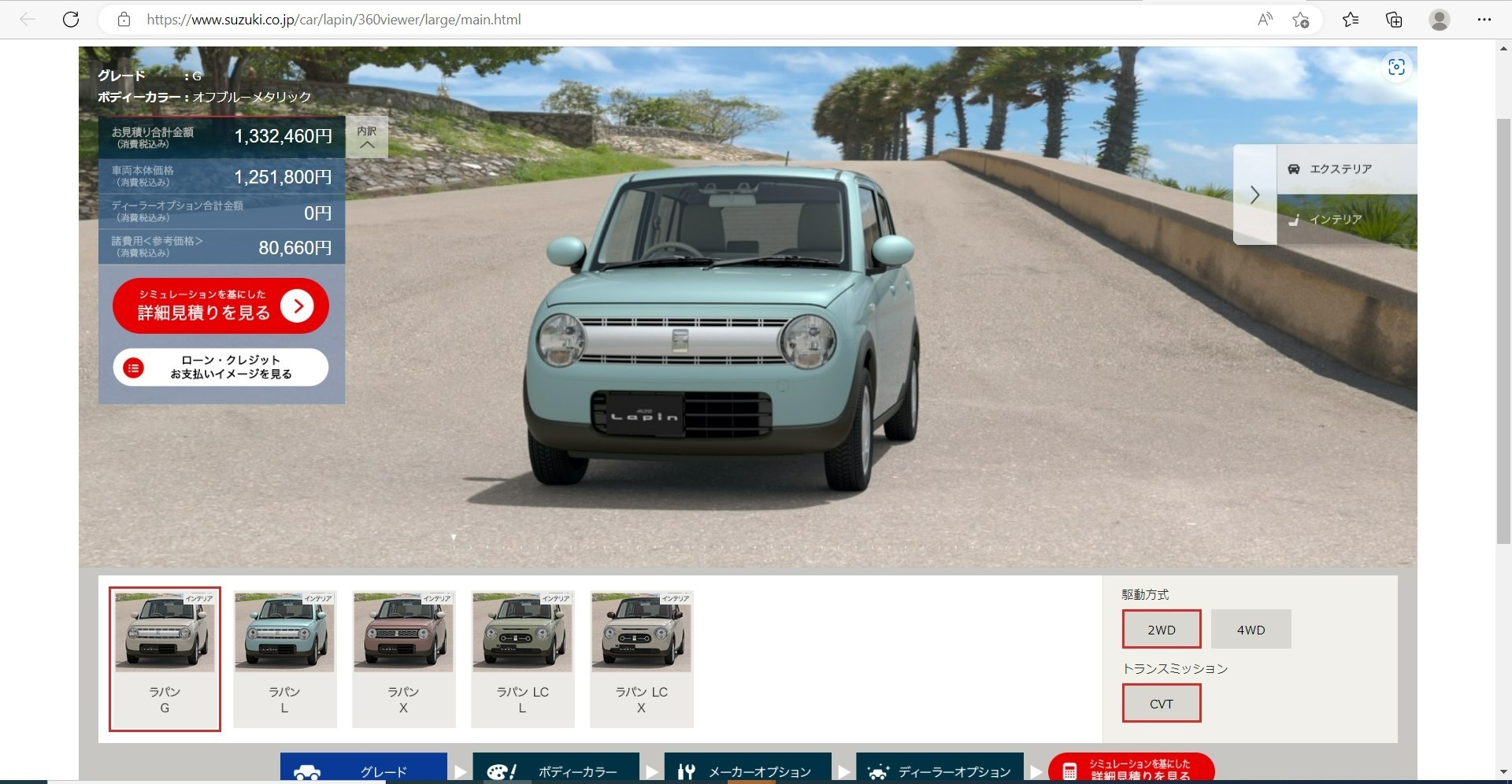Open インテリア tag on ラパン X card
The image size is (1512, 784).
pos(437,598)
